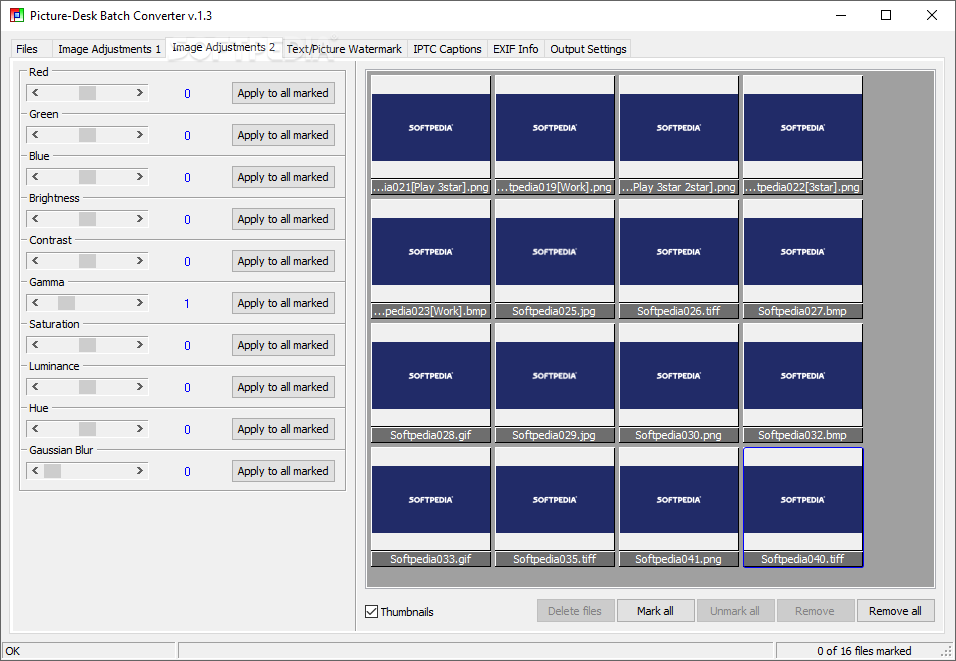The height and width of the screenshot is (661, 956).
Task: Select the Softpedia035.tiff thumbnail
Action: tap(554, 507)
